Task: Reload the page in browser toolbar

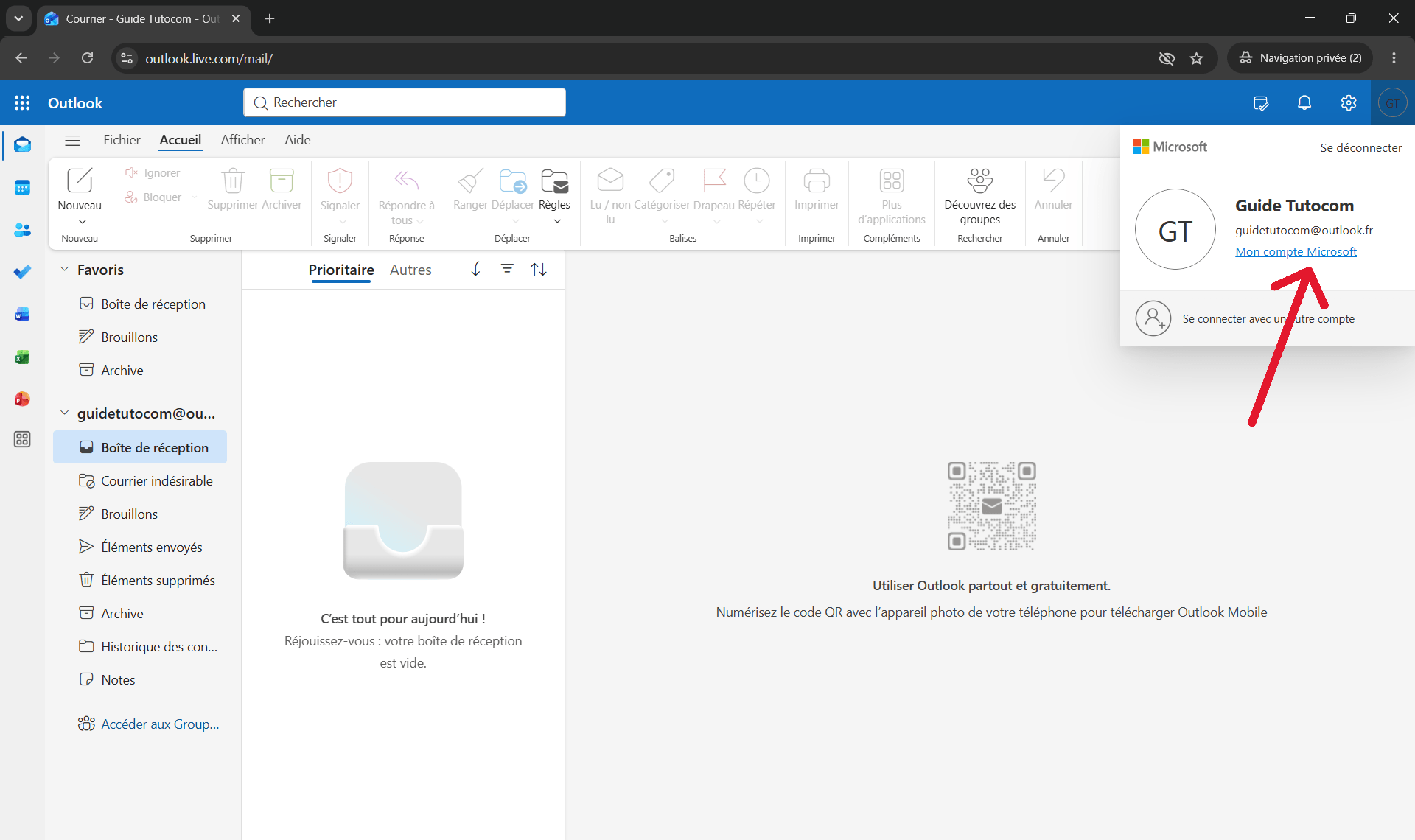Action: click(x=87, y=58)
